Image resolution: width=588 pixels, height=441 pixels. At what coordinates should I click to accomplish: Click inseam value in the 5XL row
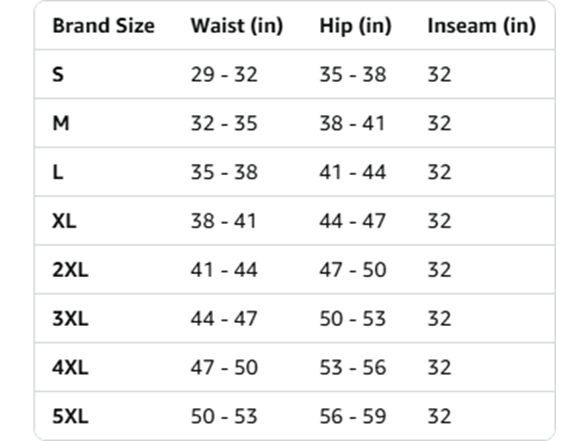coord(439,416)
